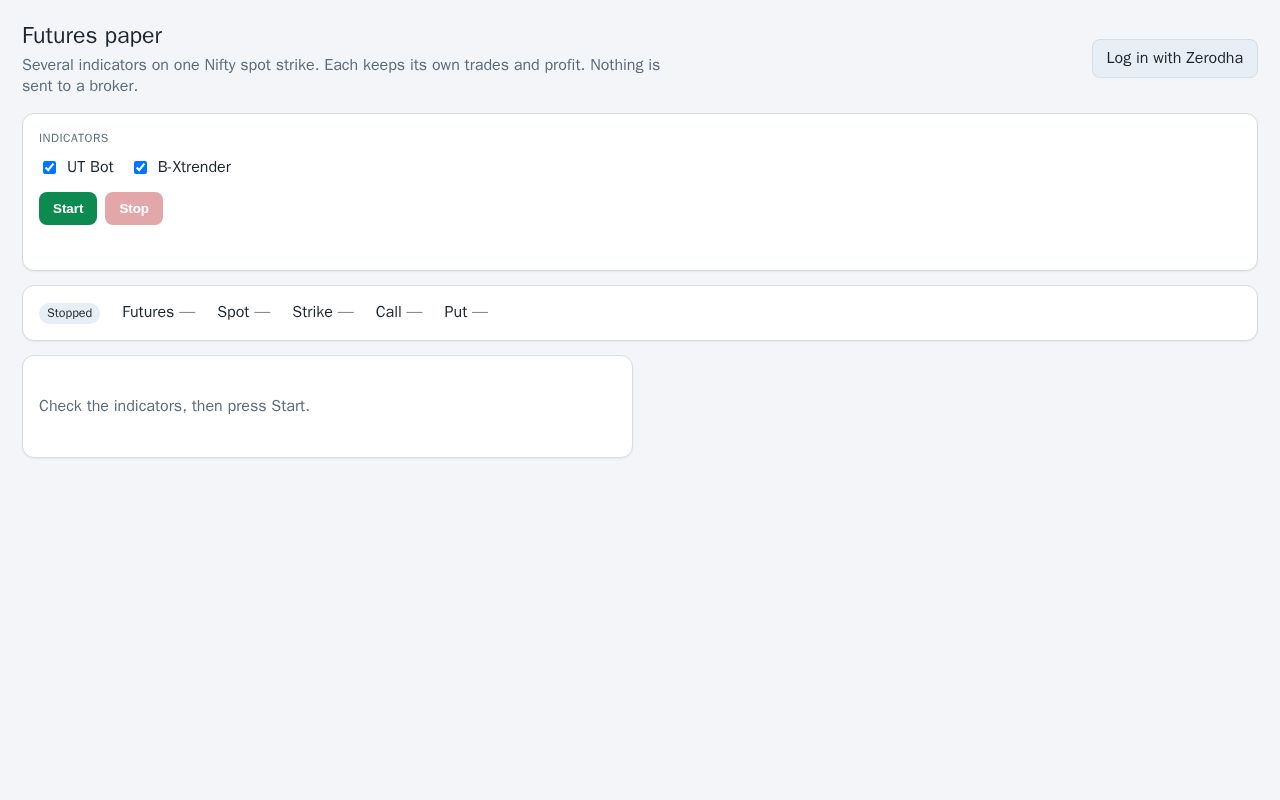Click the INDICATORS section label
This screenshot has height=800, width=1280.
(74, 138)
